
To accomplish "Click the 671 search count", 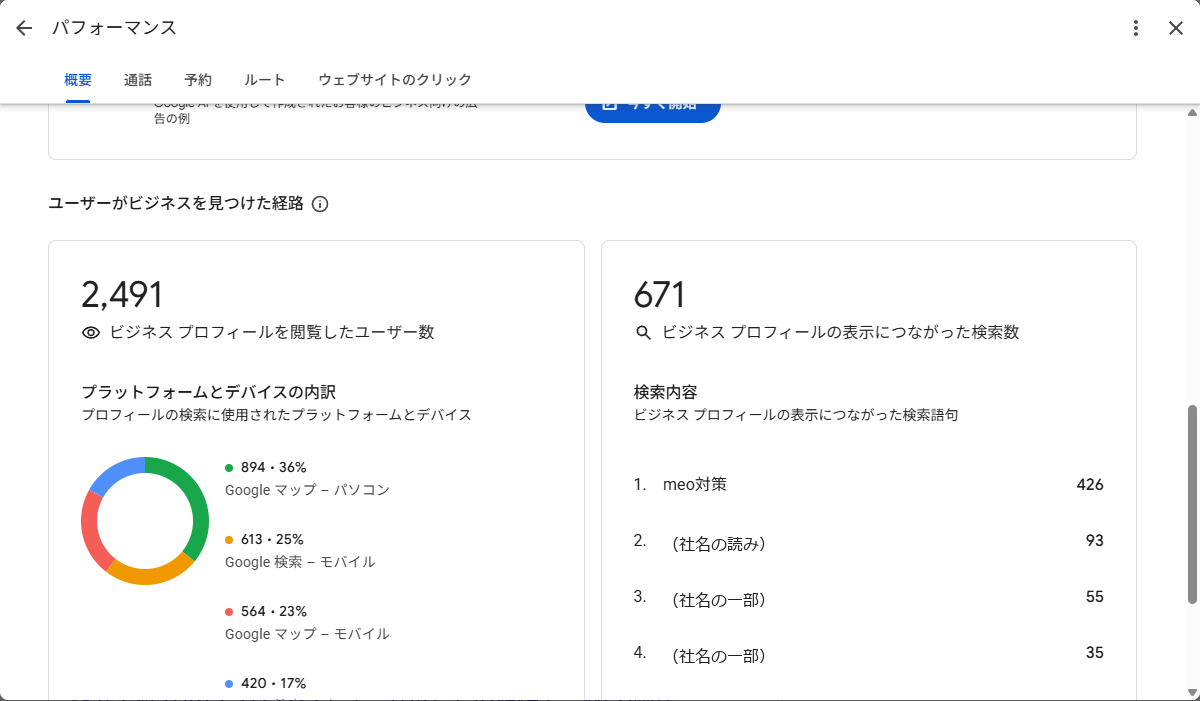I will point(660,295).
